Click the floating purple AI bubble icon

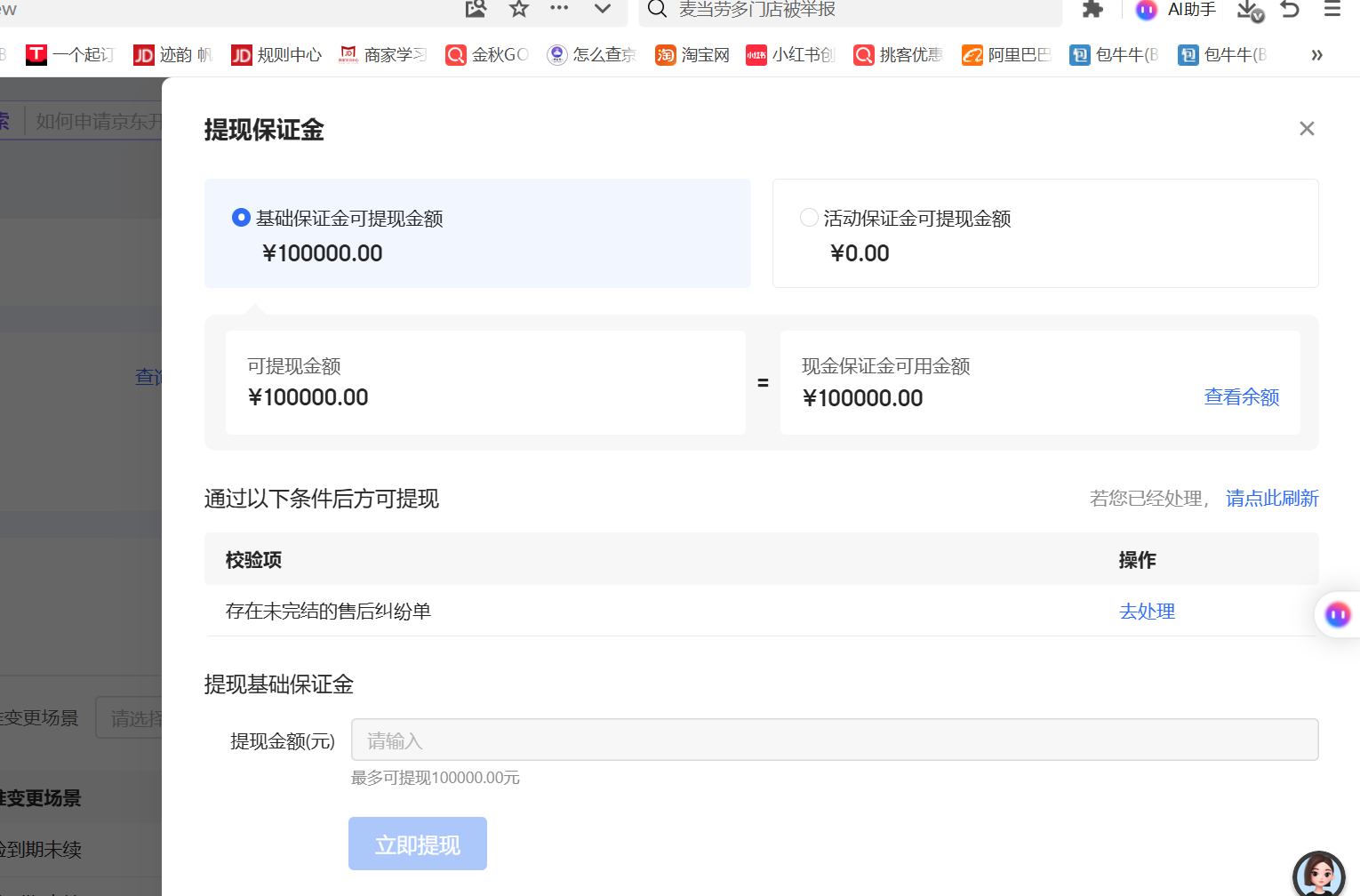[x=1338, y=614]
